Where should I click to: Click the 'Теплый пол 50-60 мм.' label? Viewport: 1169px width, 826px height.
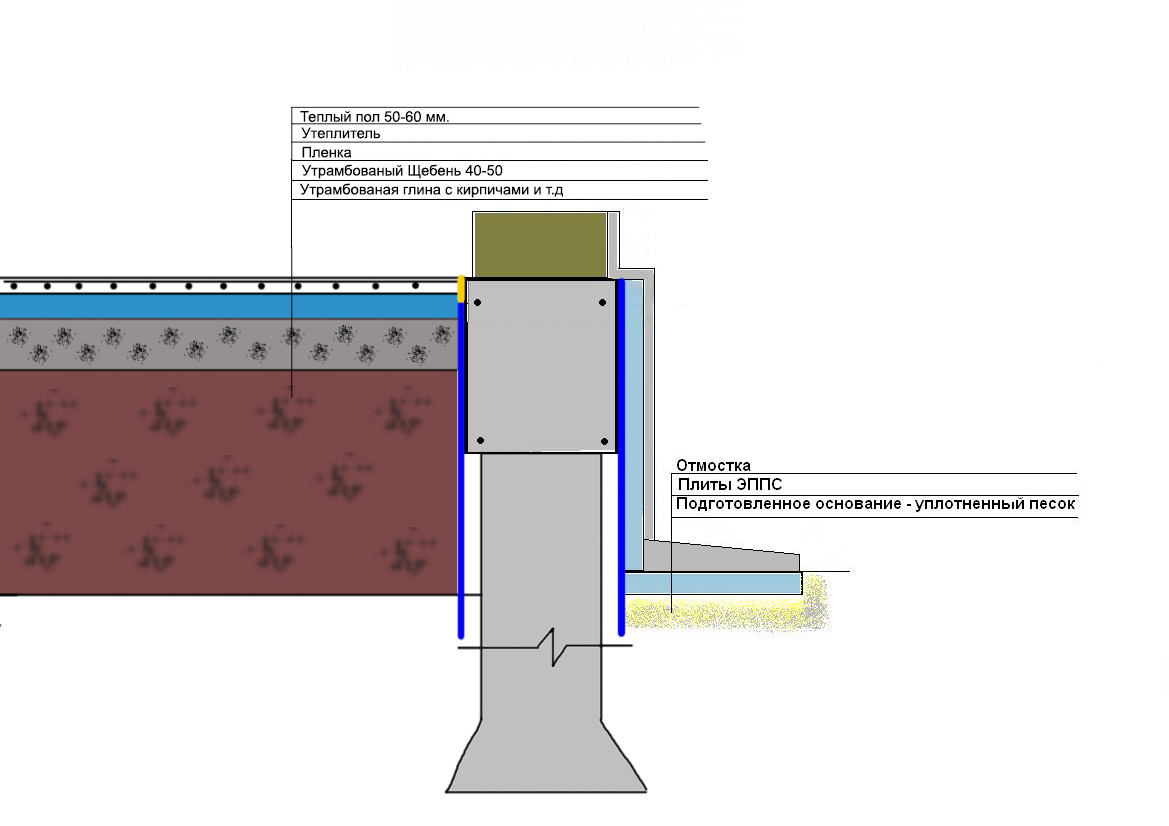pos(374,116)
